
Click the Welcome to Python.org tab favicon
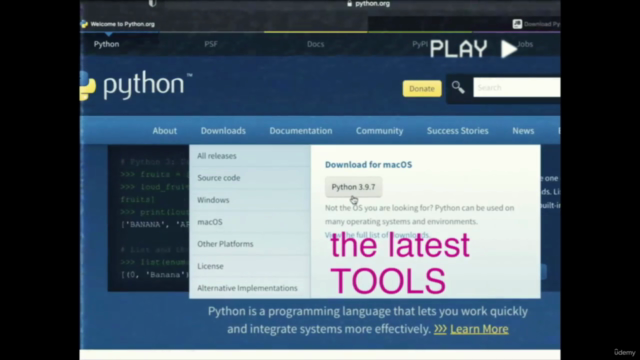(x=84, y=24)
